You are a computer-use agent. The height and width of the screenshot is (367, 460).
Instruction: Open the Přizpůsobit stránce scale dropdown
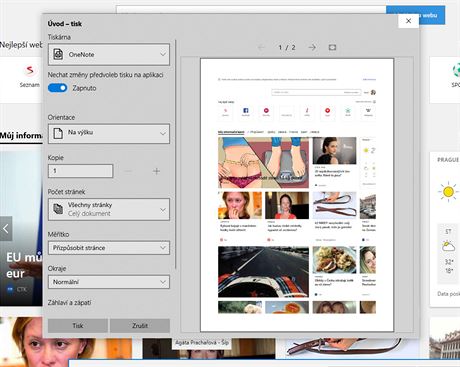109,248
